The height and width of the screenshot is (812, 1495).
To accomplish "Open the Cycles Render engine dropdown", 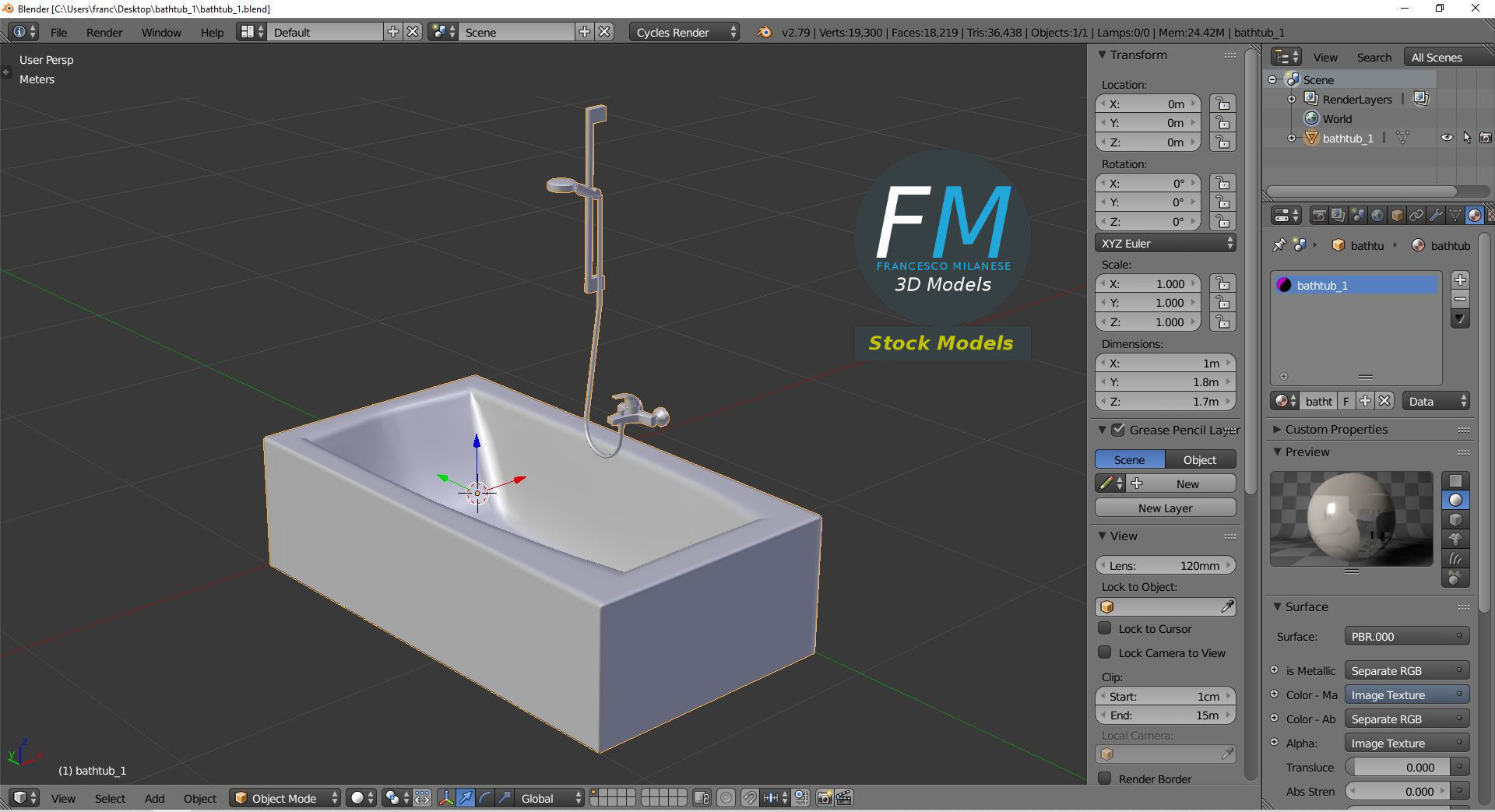I will (x=684, y=32).
